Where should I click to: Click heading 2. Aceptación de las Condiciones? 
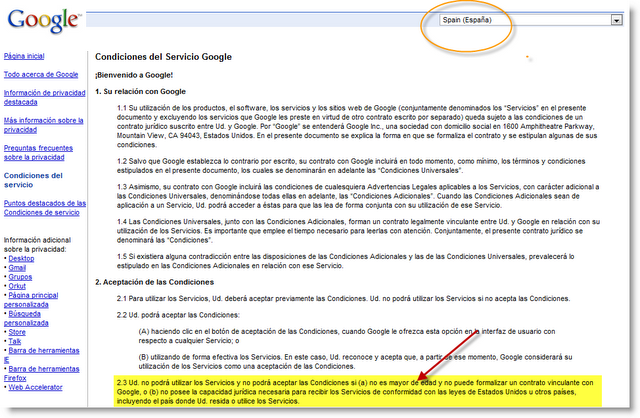[x=154, y=282]
